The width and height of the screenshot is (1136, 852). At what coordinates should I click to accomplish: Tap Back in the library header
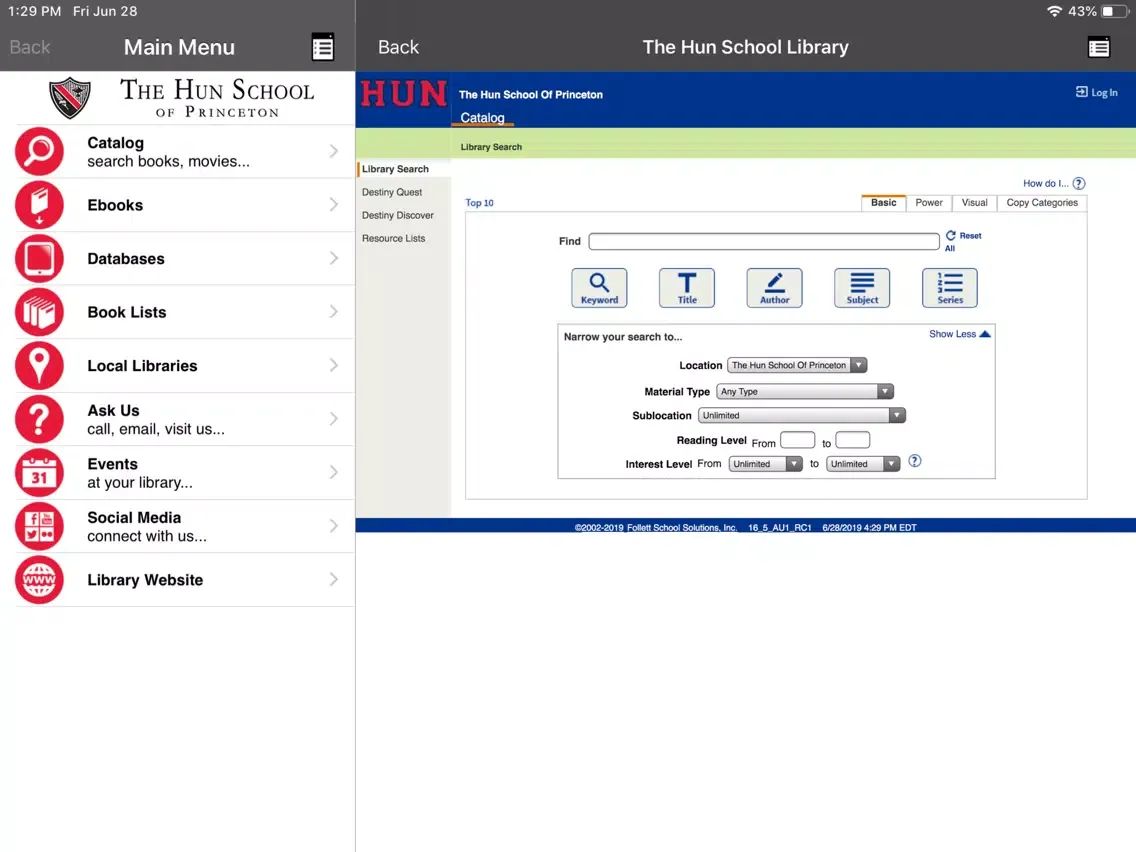tap(398, 47)
